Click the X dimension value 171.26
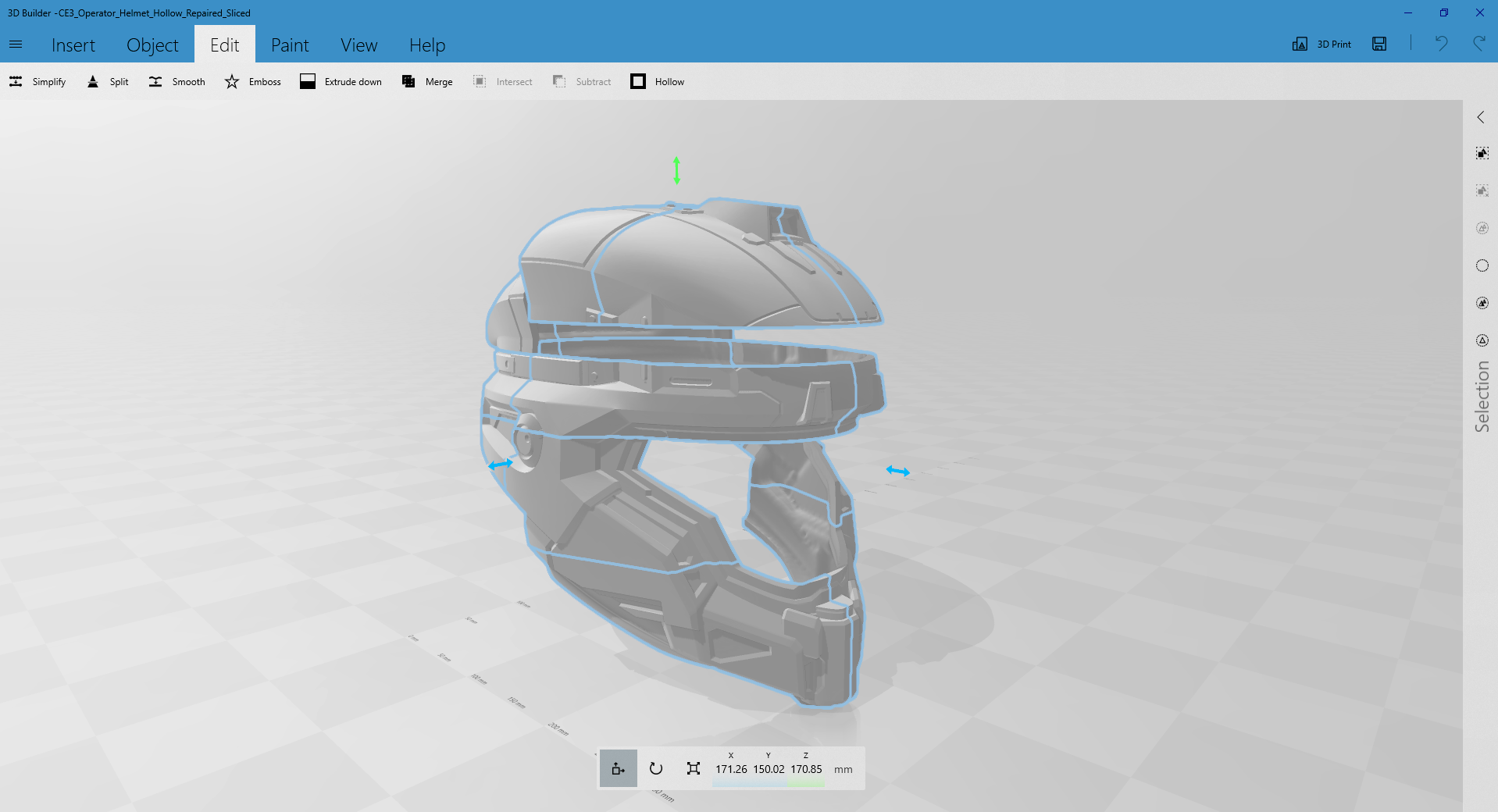Viewport: 1498px width, 812px height. 731,769
